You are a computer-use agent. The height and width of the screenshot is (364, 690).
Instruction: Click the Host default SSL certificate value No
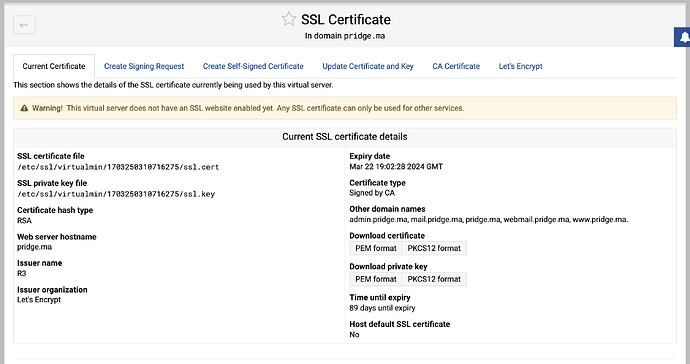[x=354, y=335]
